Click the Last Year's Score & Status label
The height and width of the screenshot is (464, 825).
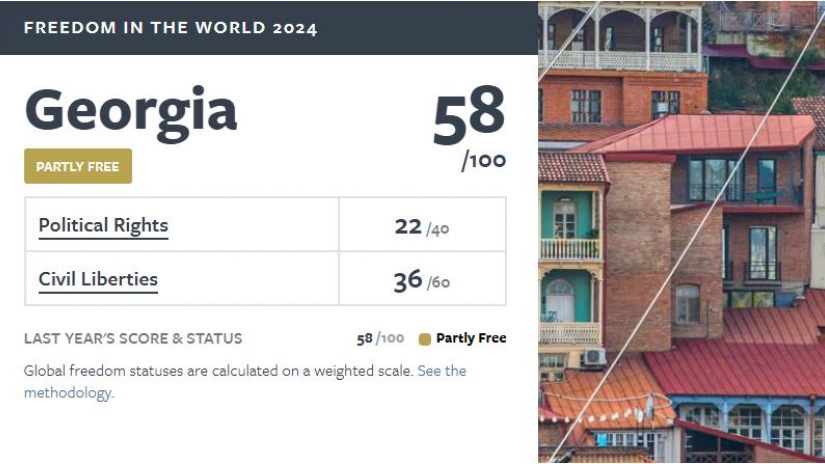click(x=133, y=339)
